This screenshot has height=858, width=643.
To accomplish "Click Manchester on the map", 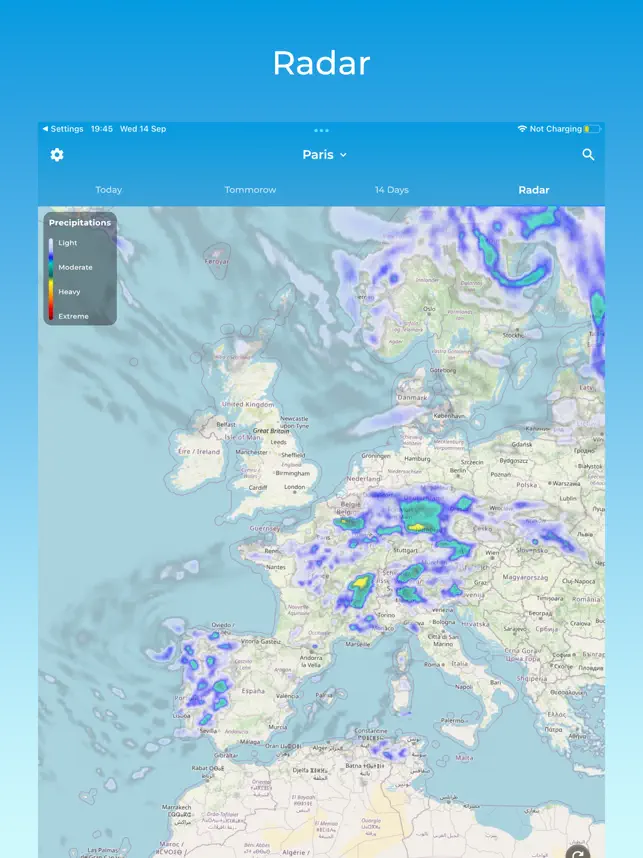I will (251, 453).
